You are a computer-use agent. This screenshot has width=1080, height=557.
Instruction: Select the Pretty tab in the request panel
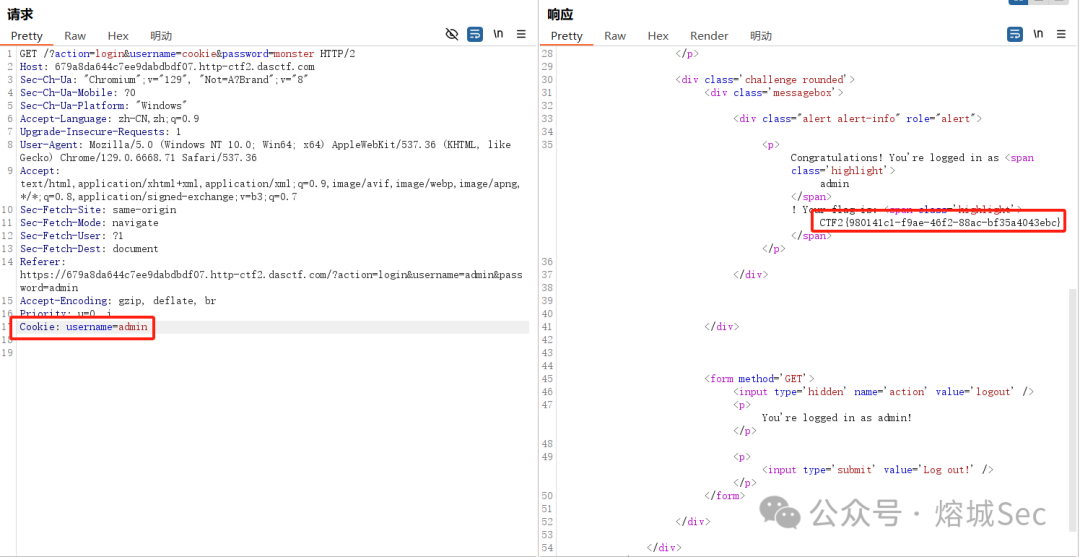click(27, 36)
